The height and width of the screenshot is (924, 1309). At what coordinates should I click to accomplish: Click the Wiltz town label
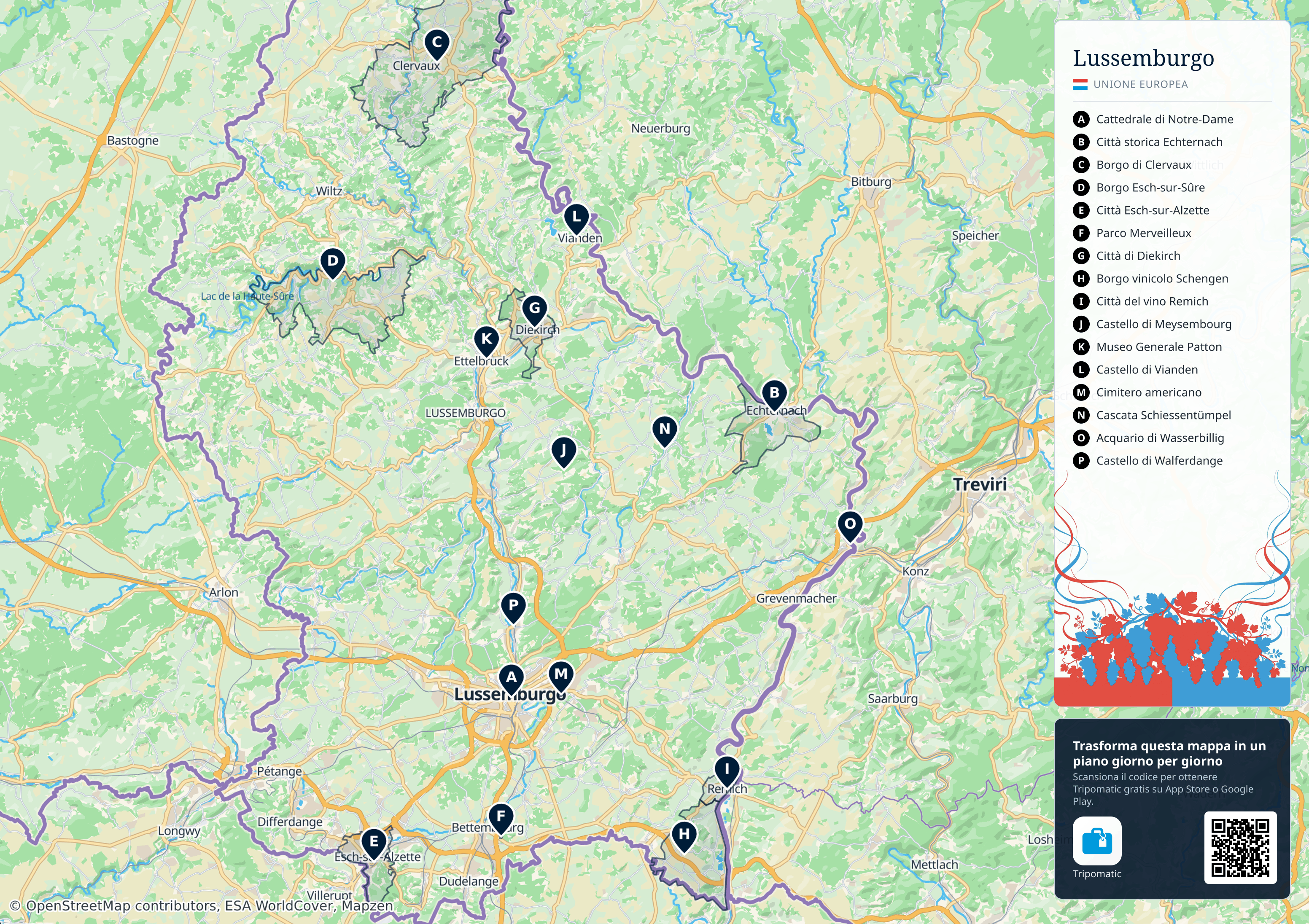329,191
